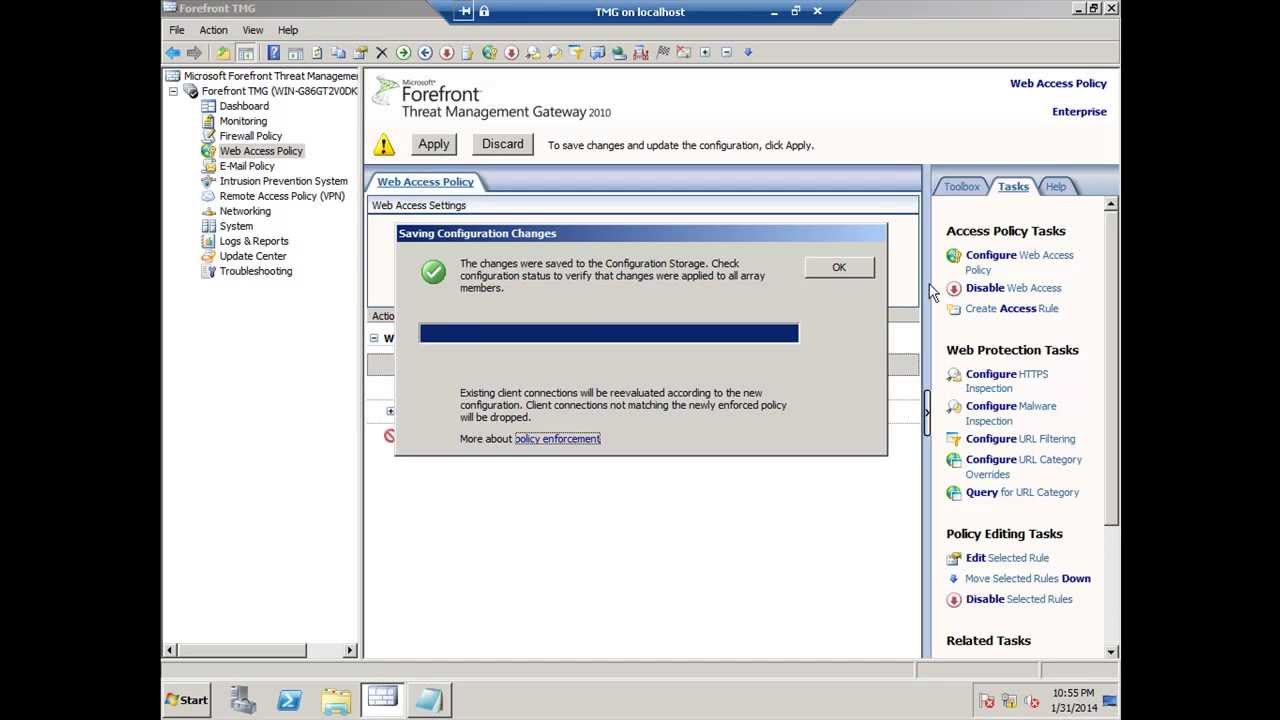
Task: Open the File menu
Action: [x=177, y=30]
